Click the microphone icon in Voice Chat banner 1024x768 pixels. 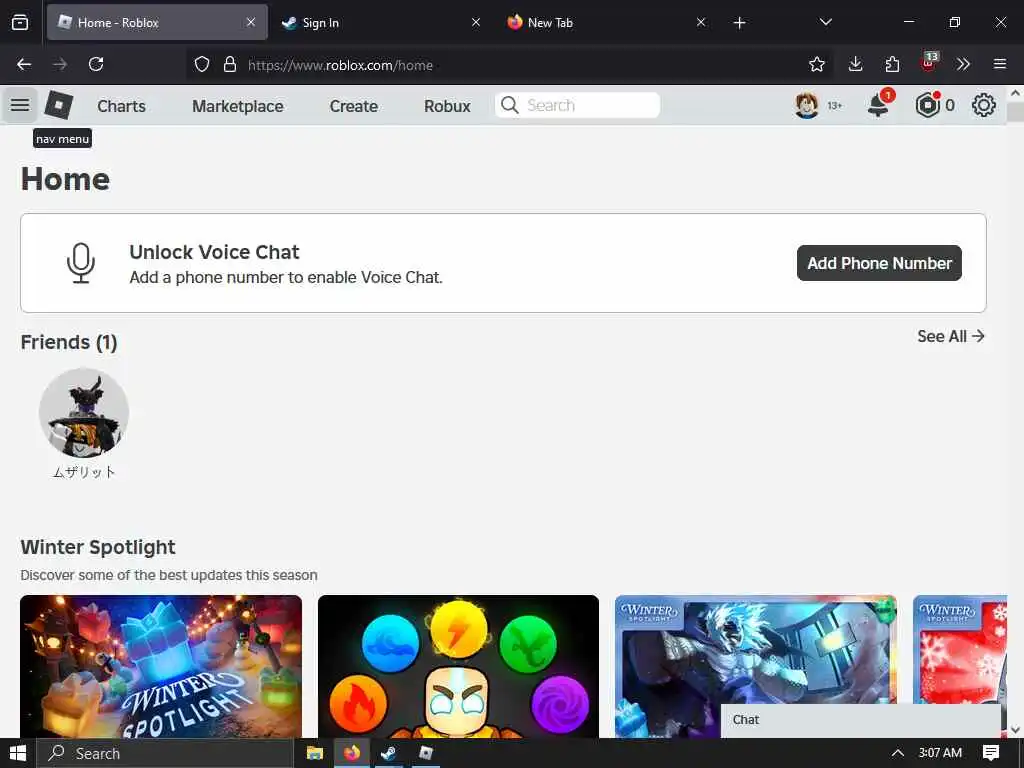[81, 263]
